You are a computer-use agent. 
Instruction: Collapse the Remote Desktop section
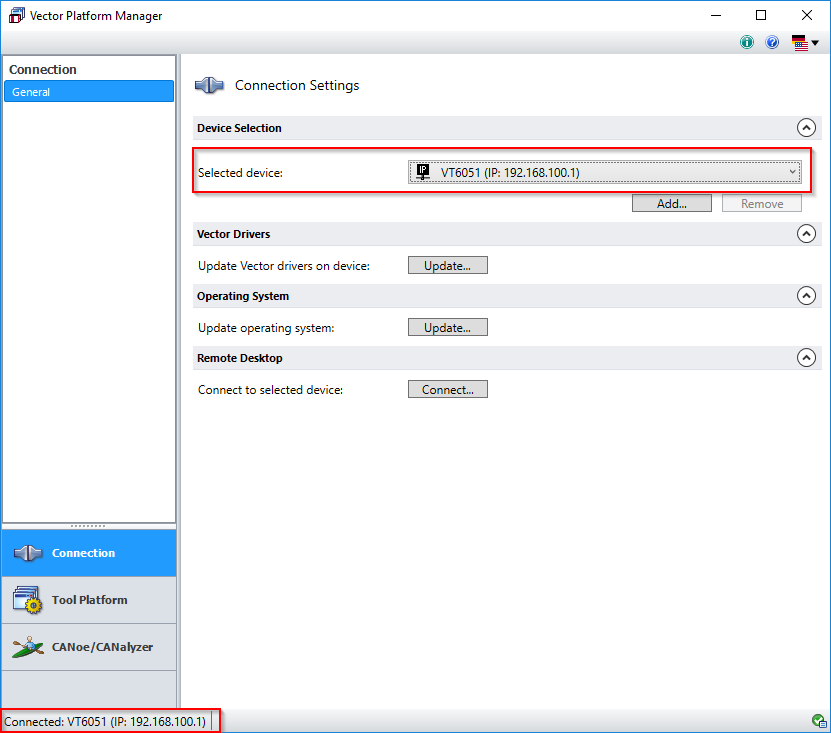pos(806,357)
